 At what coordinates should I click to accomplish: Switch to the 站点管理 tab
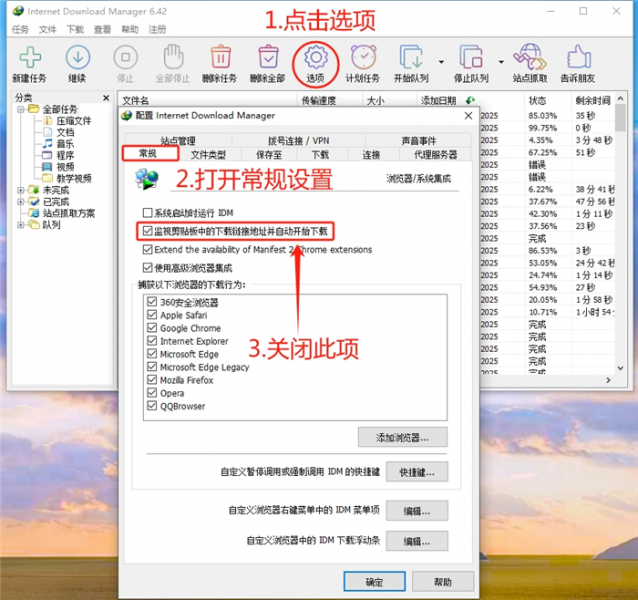click(x=178, y=140)
